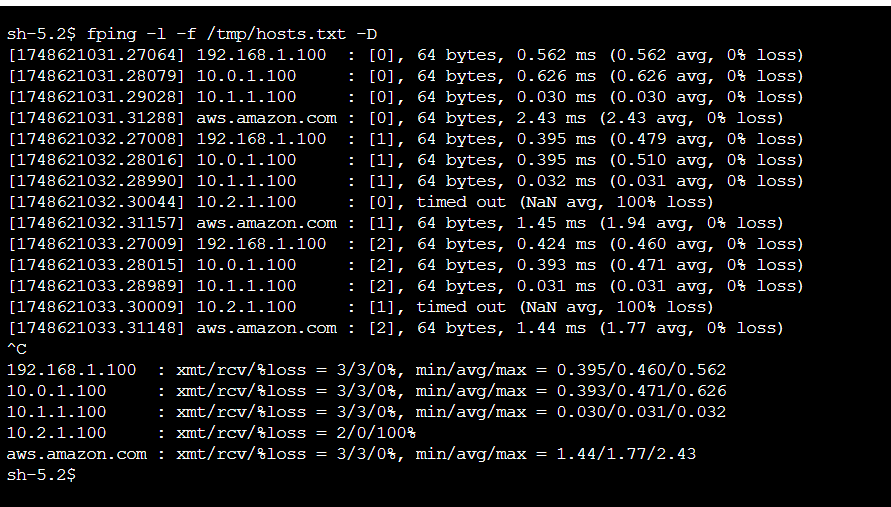Click the 1.44 ms aws.amazon.com result
This screenshot has width=891, height=507.
551,329
